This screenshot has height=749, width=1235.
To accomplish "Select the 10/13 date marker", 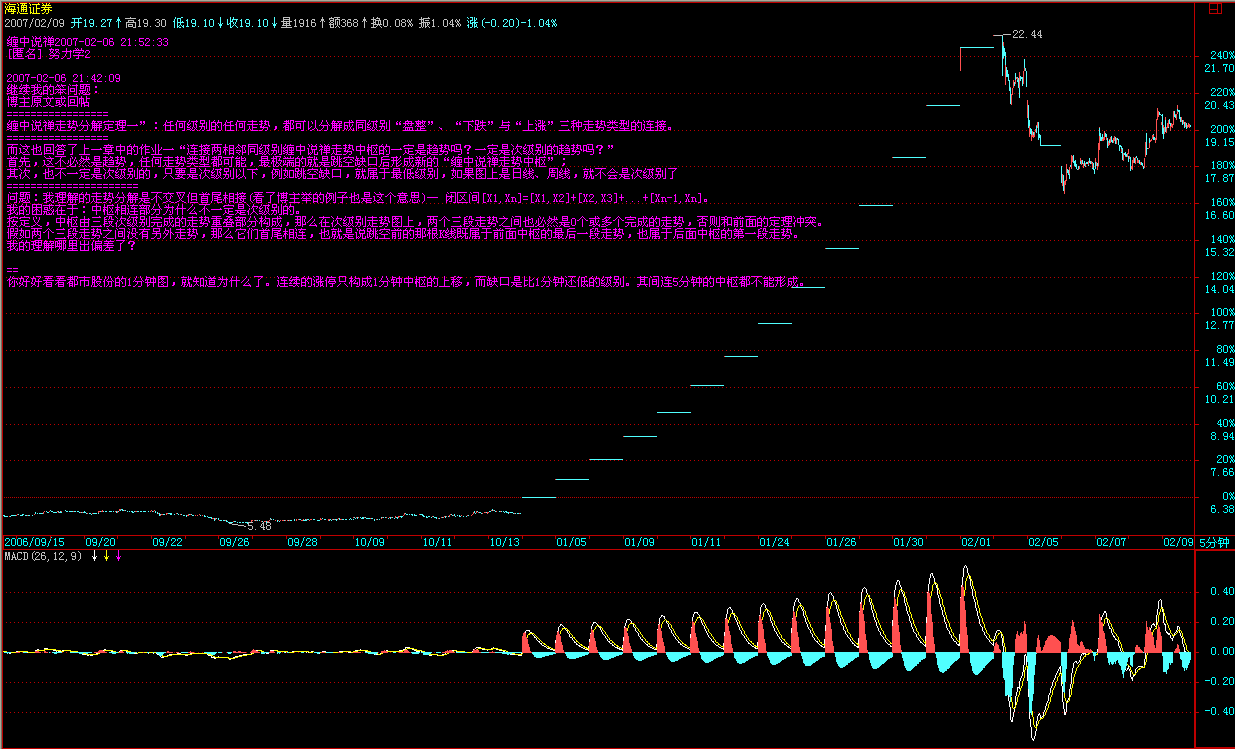I will click(505, 541).
